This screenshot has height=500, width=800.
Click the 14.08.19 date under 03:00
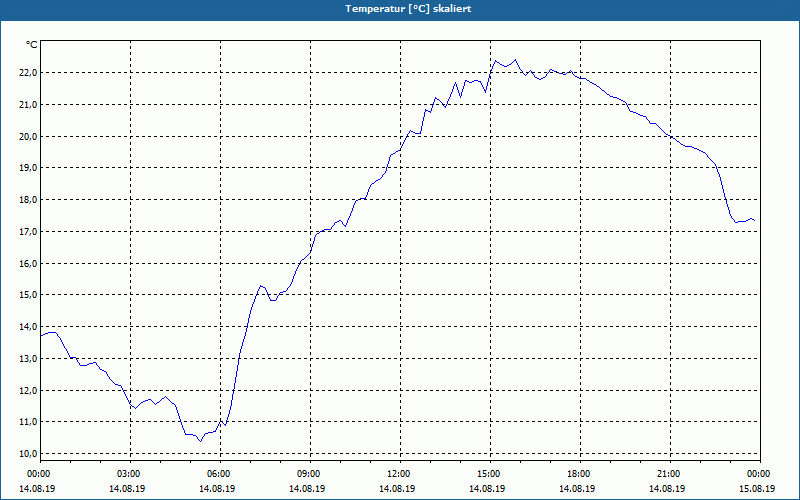[x=127, y=488]
